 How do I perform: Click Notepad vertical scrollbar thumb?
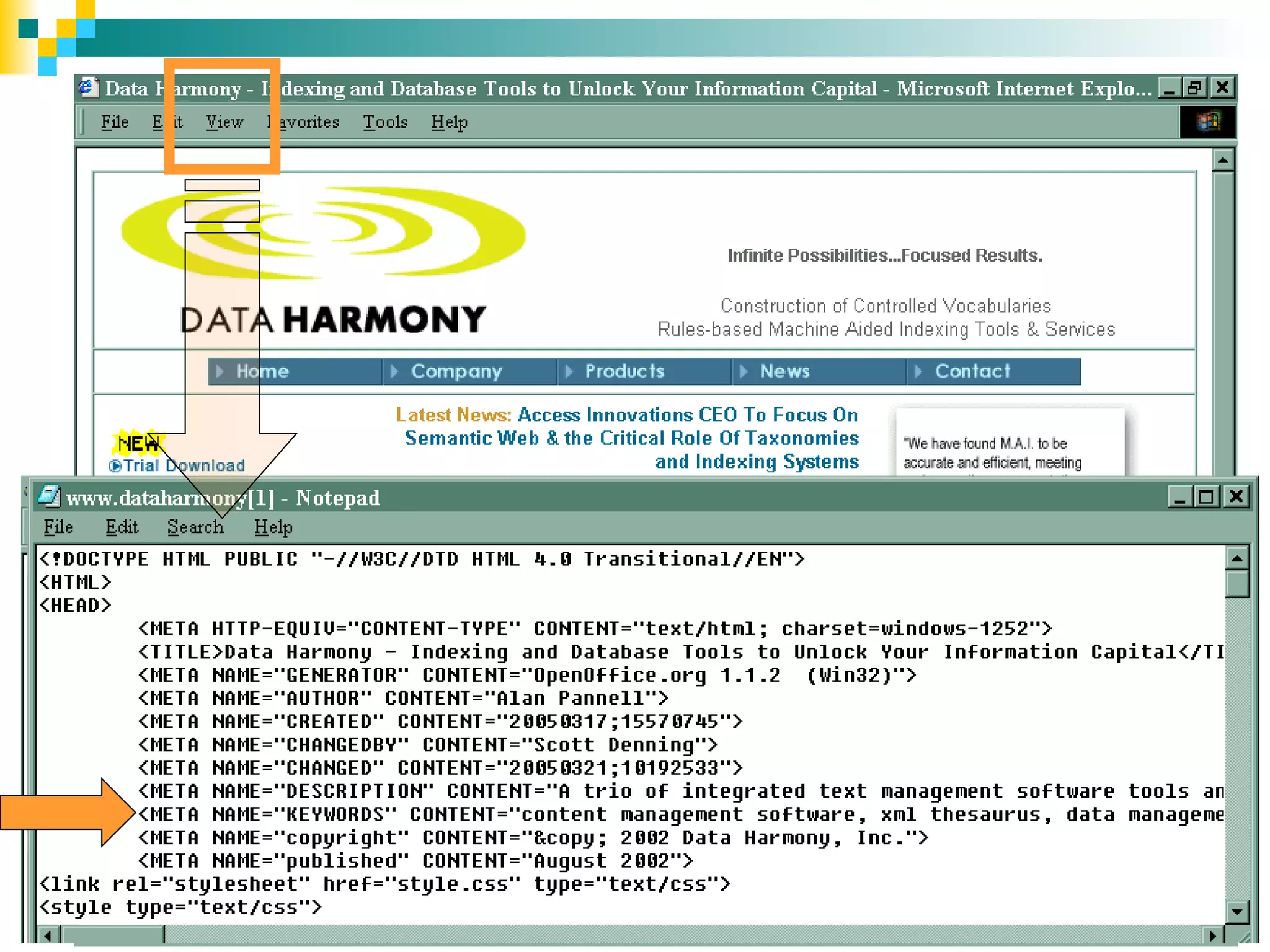tap(1237, 583)
